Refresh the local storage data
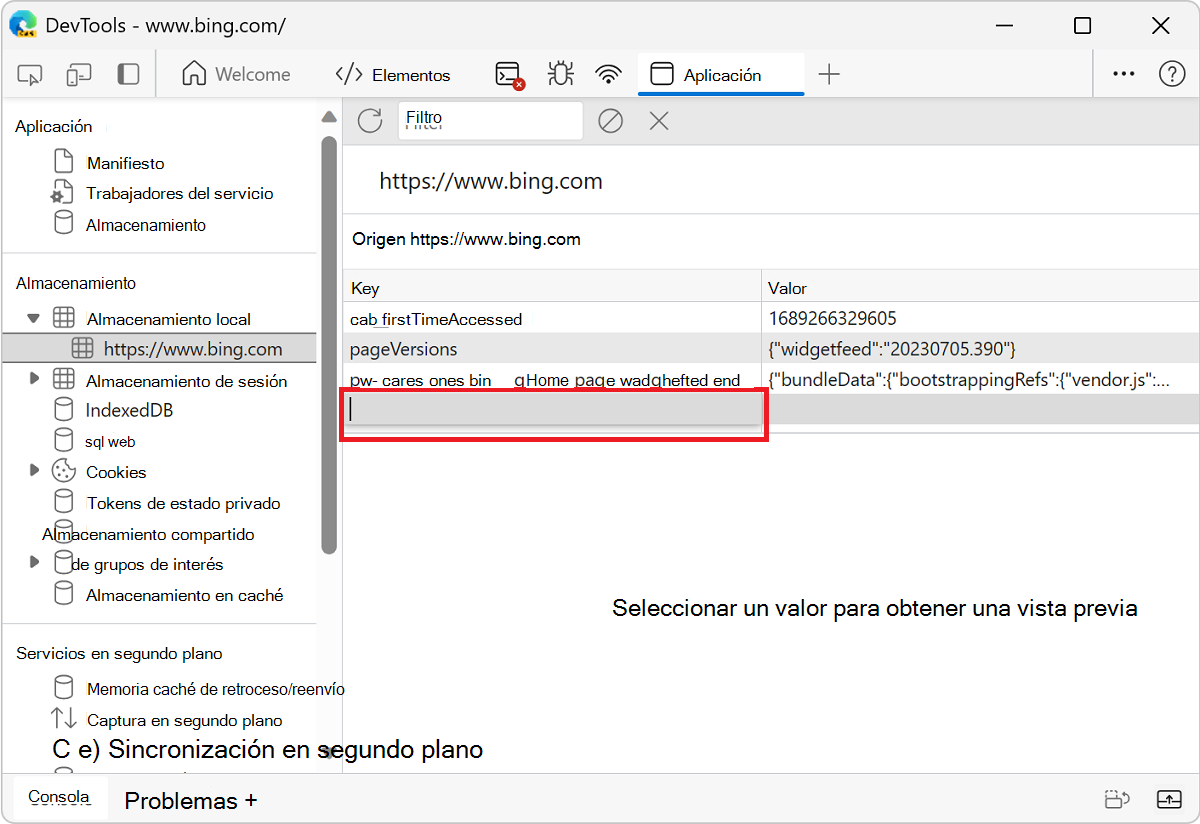The height and width of the screenshot is (824, 1200). coord(369,120)
